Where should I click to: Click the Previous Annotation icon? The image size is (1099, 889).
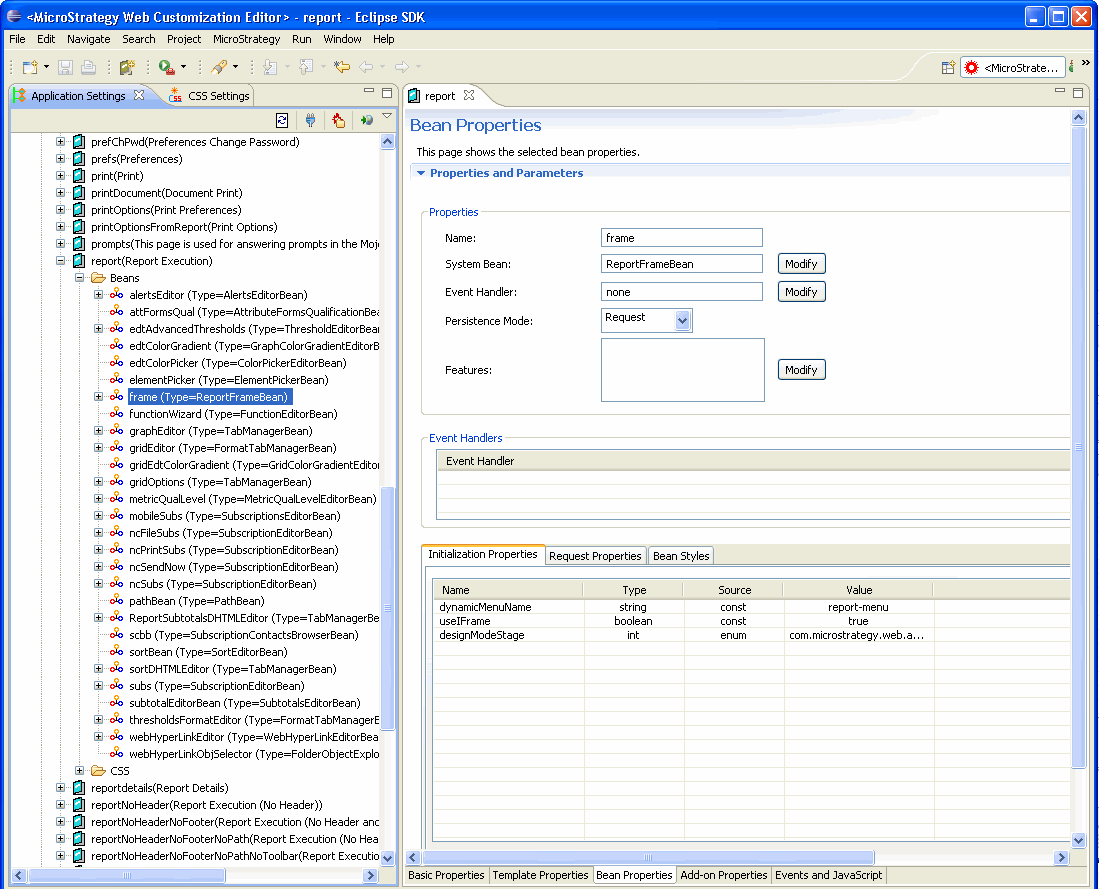click(x=306, y=67)
